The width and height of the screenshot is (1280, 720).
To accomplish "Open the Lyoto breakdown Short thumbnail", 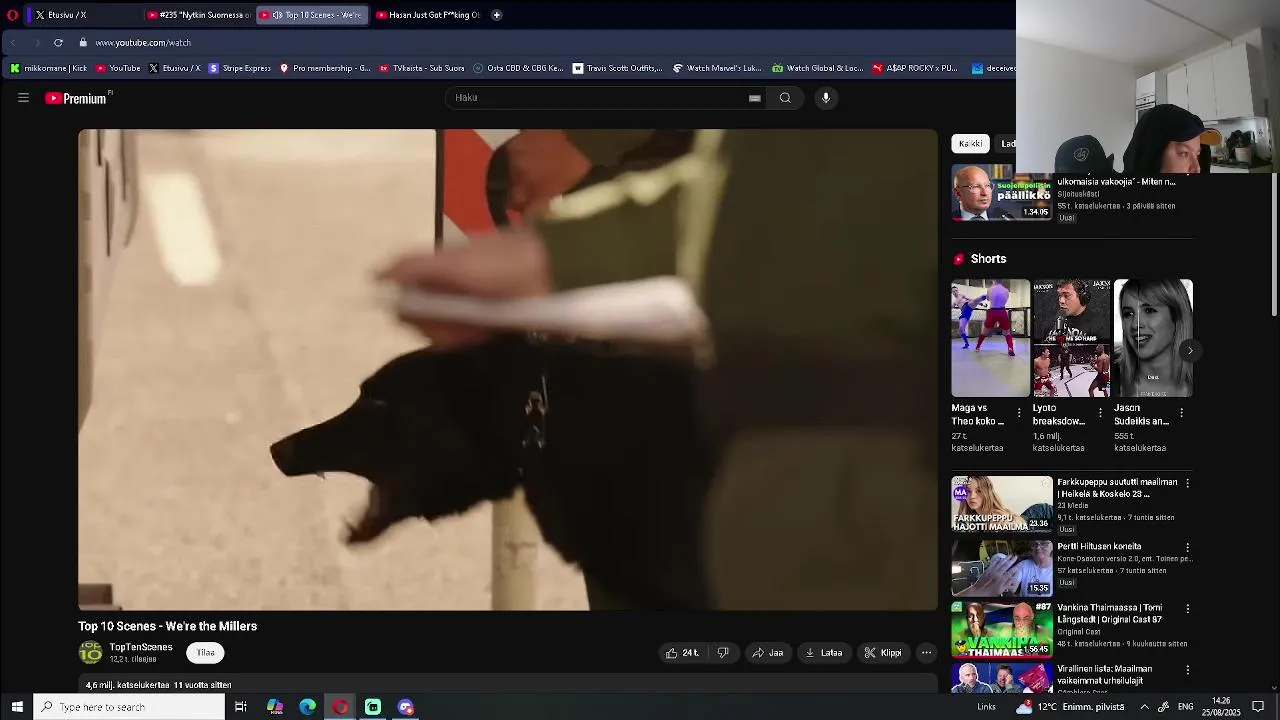I will coord(1071,338).
